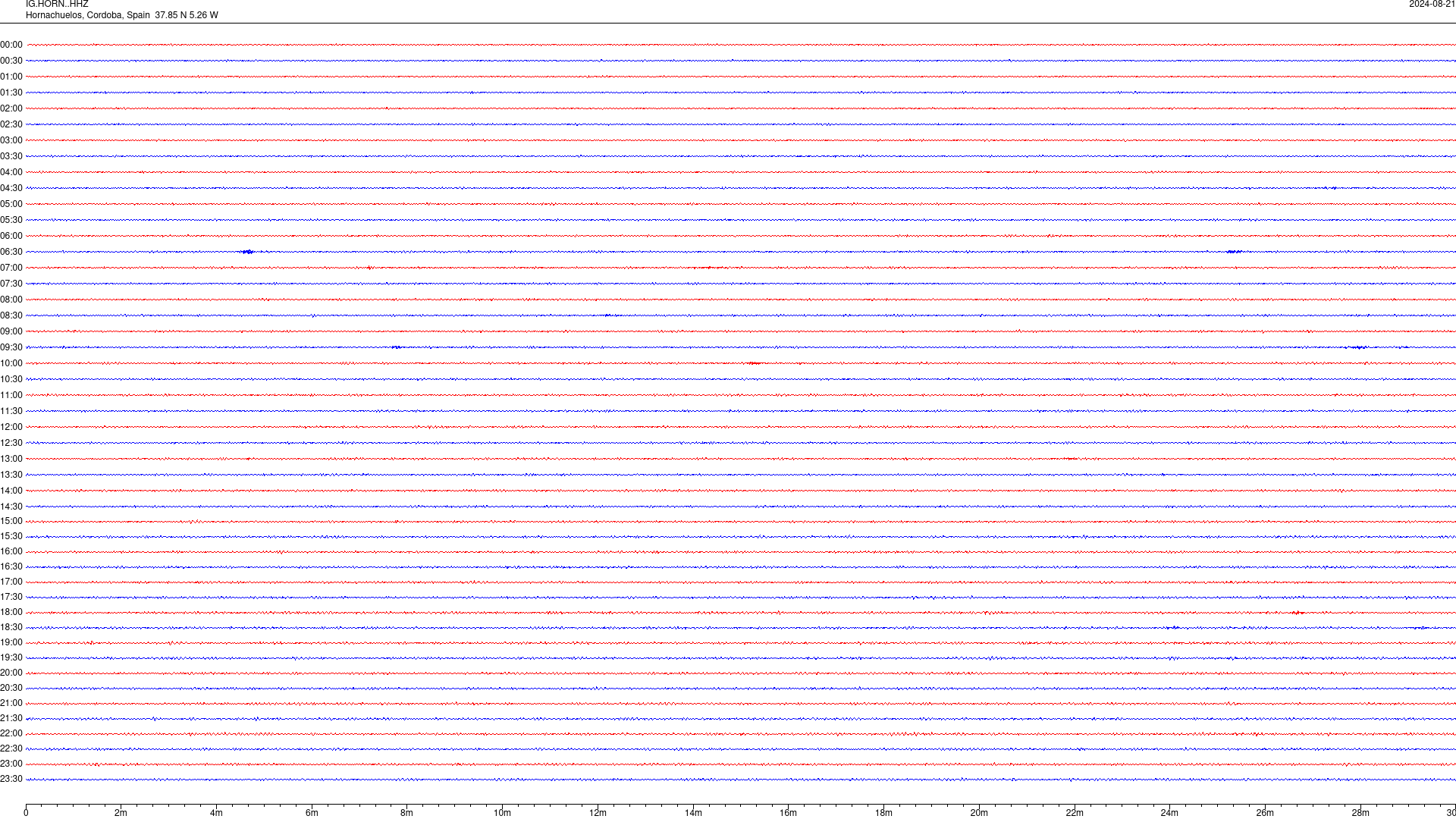Viewport: 1456px width, 819px height.
Task: Select the 18:30 time row label
Action: (x=11, y=627)
